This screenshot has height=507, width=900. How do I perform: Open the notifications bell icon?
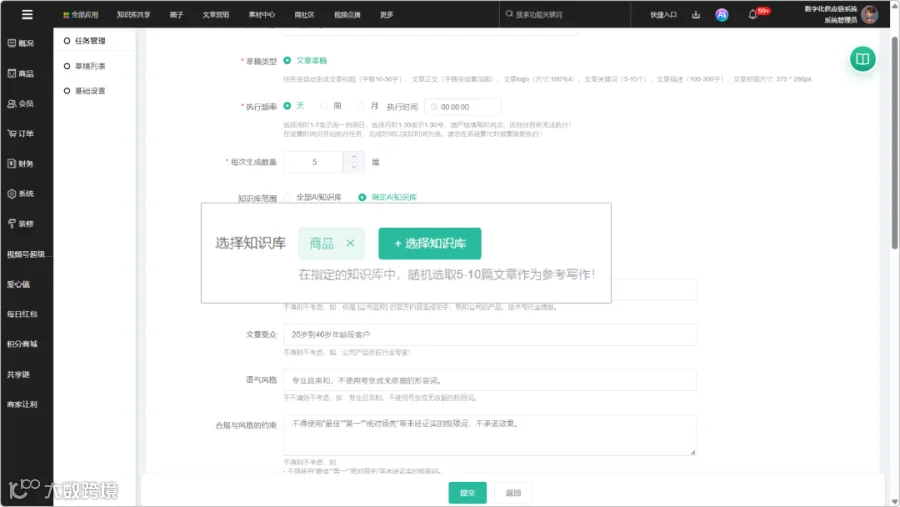click(x=752, y=15)
